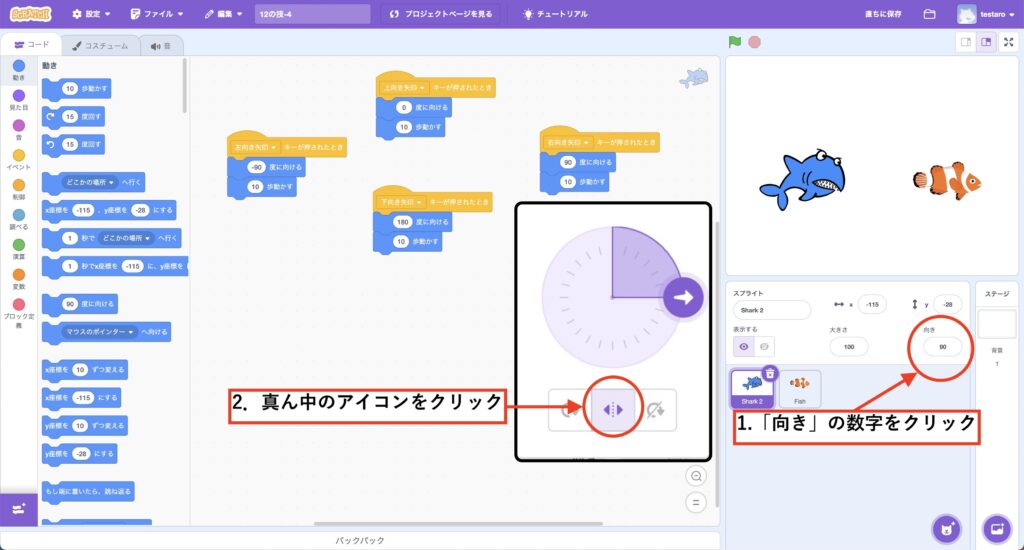1024x550 pixels.
Task: Open the 設定 settings menu
Action: (x=91, y=14)
